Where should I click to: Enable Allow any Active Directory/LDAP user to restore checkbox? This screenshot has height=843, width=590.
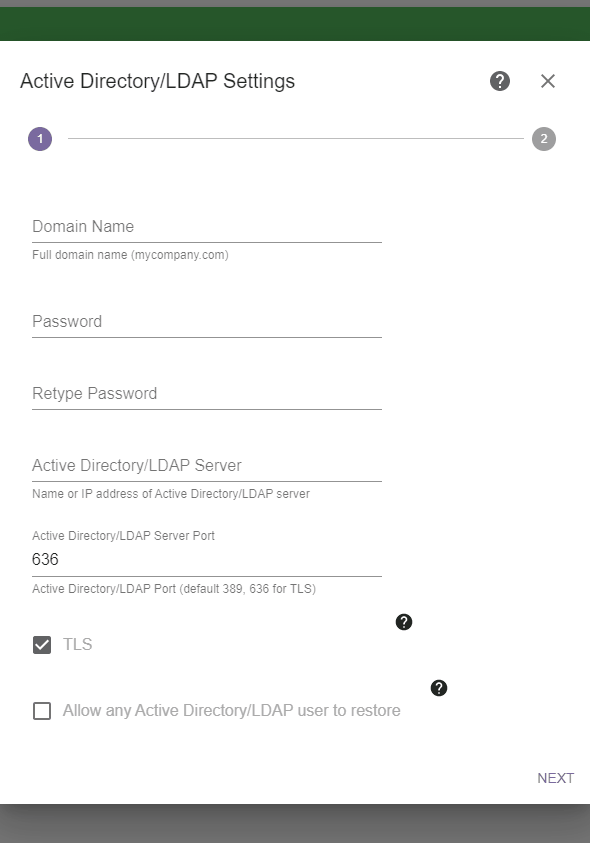42,711
